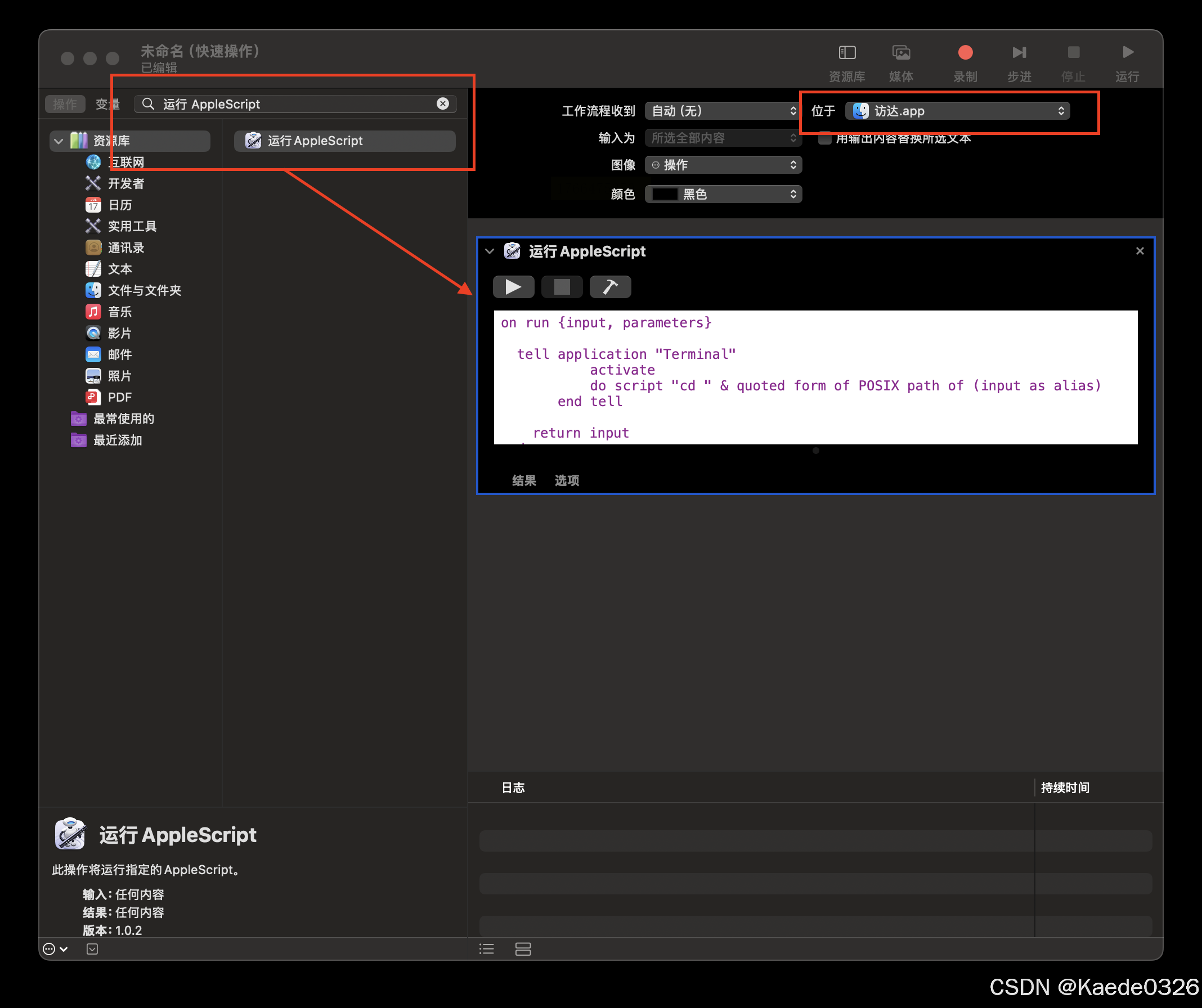Collapse the Run AppleScript action
The height and width of the screenshot is (1008, 1202).
coord(490,251)
